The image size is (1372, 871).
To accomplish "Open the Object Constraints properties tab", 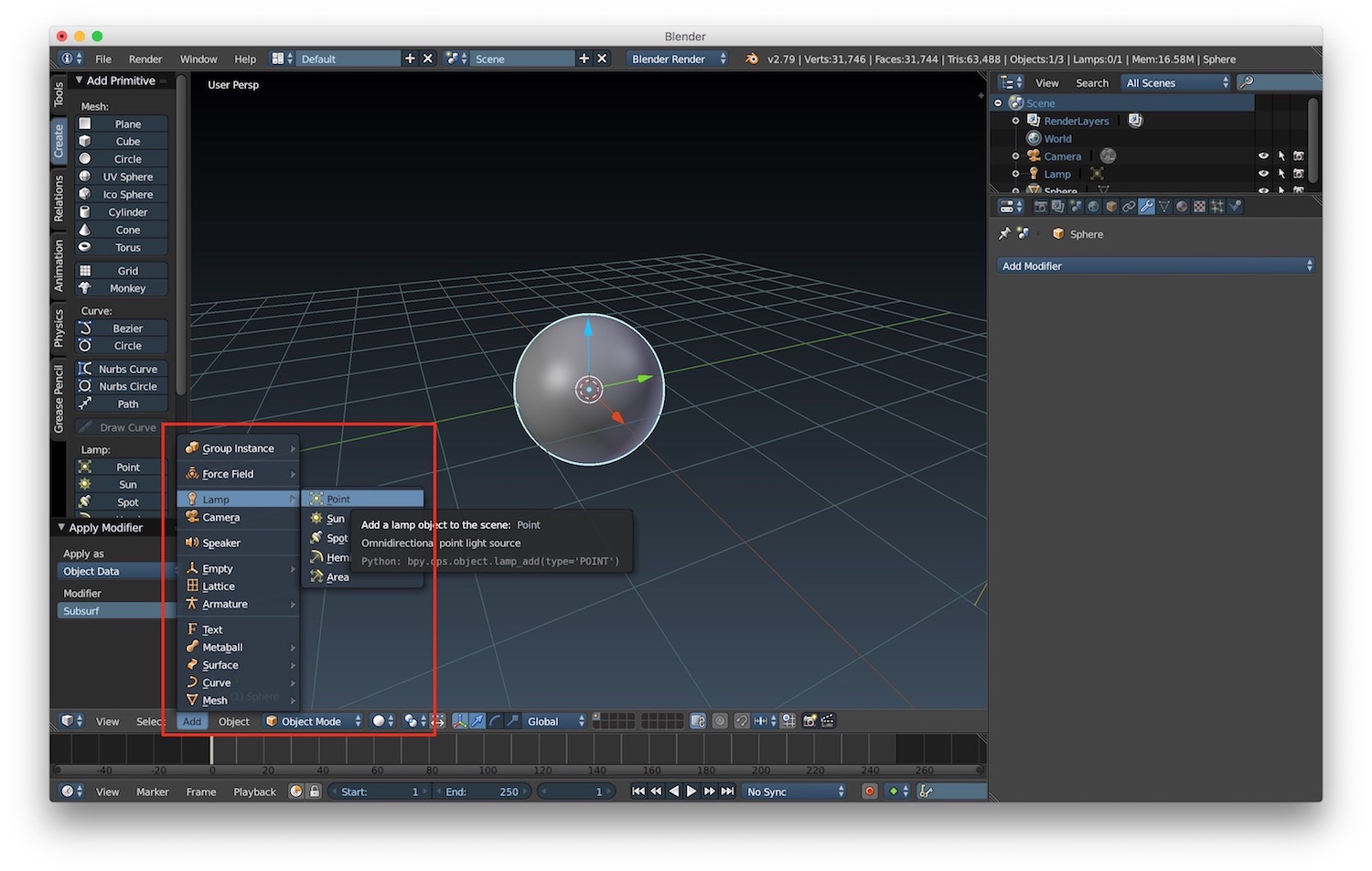I will [1129, 207].
